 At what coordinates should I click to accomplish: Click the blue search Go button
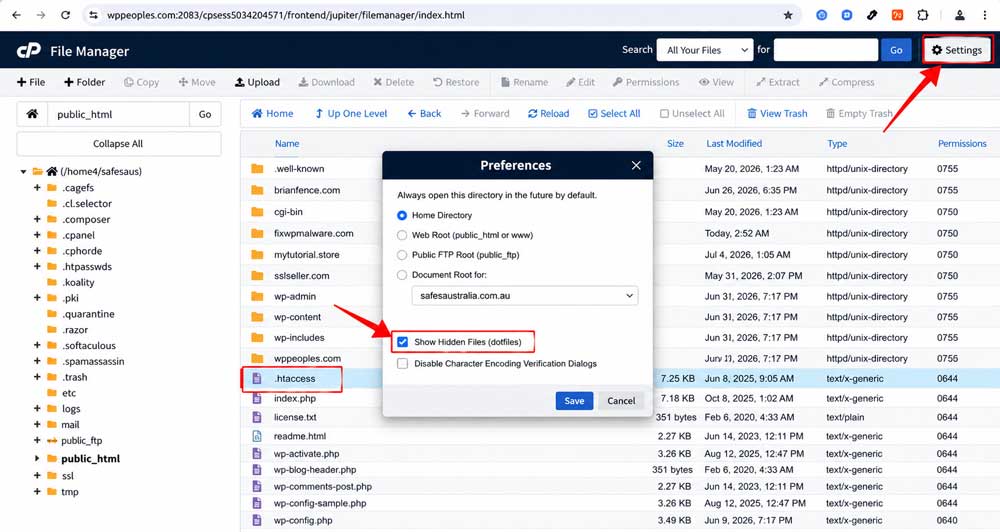895,50
